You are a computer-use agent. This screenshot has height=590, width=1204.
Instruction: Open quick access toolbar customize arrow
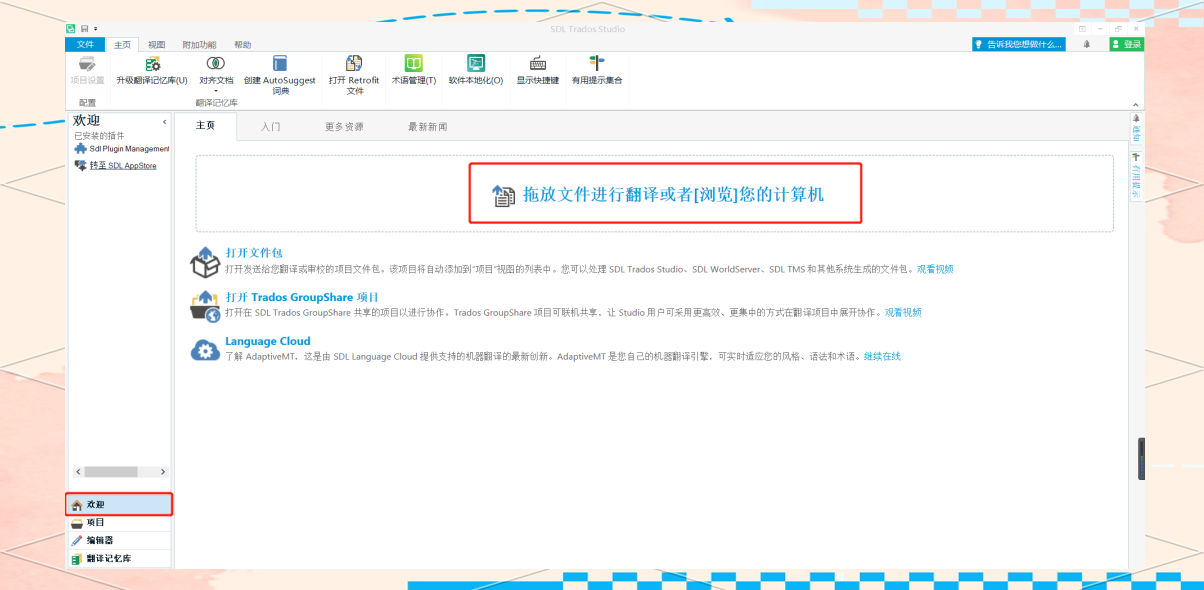94,29
